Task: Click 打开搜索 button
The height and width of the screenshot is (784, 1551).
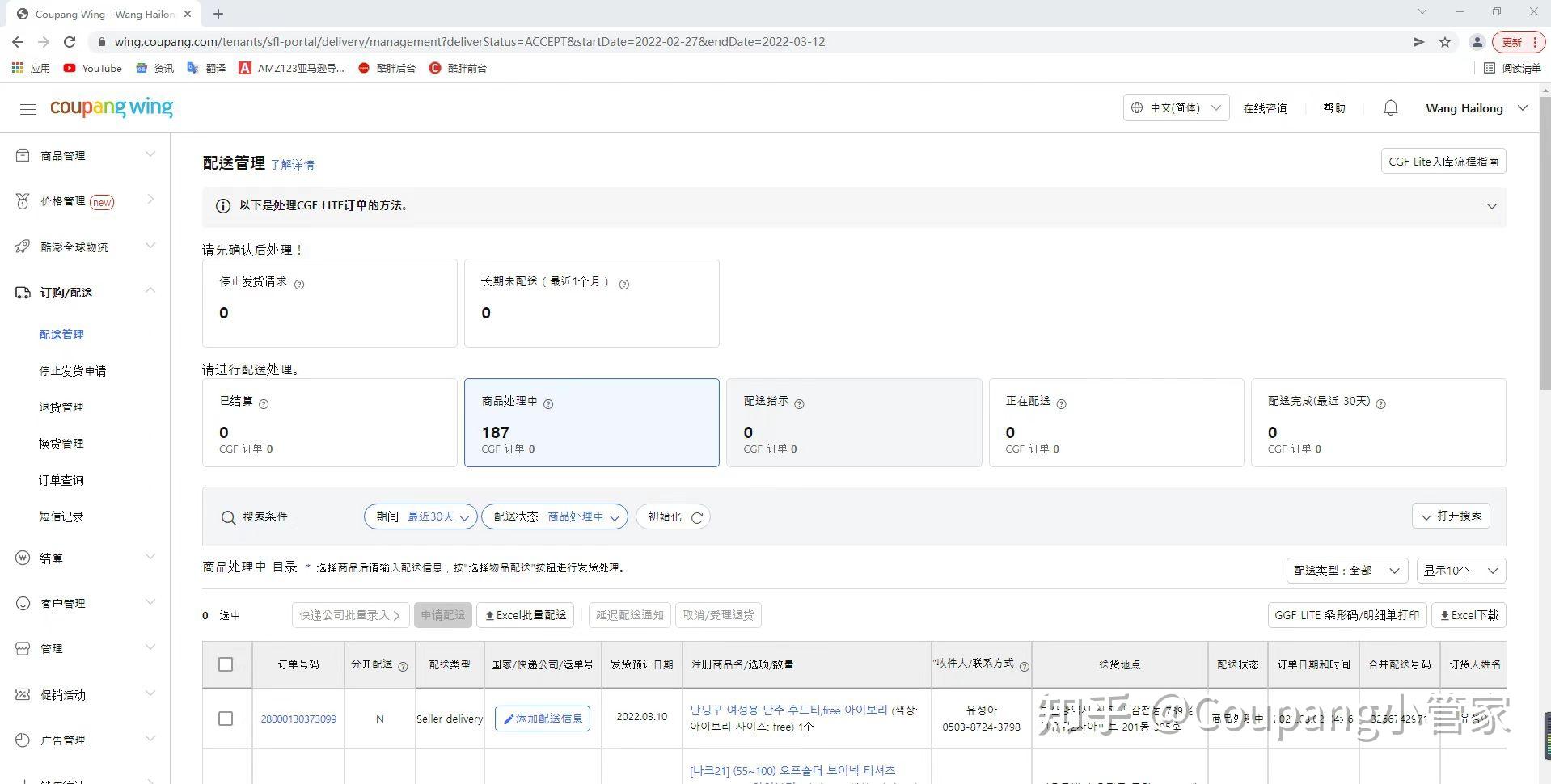Action: (1452, 516)
